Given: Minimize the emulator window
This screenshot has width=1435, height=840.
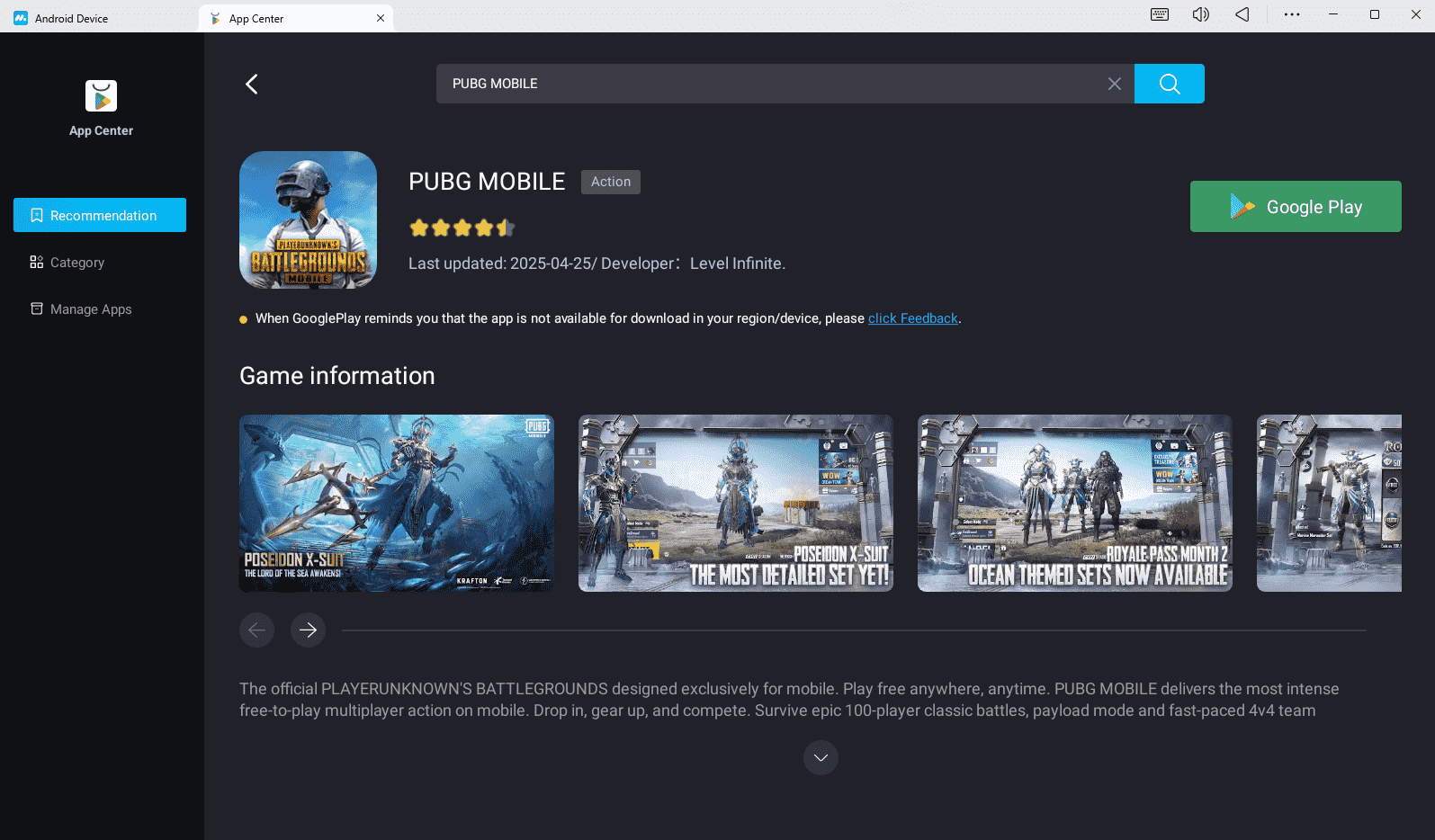Looking at the screenshot, I should [1333, 14].
